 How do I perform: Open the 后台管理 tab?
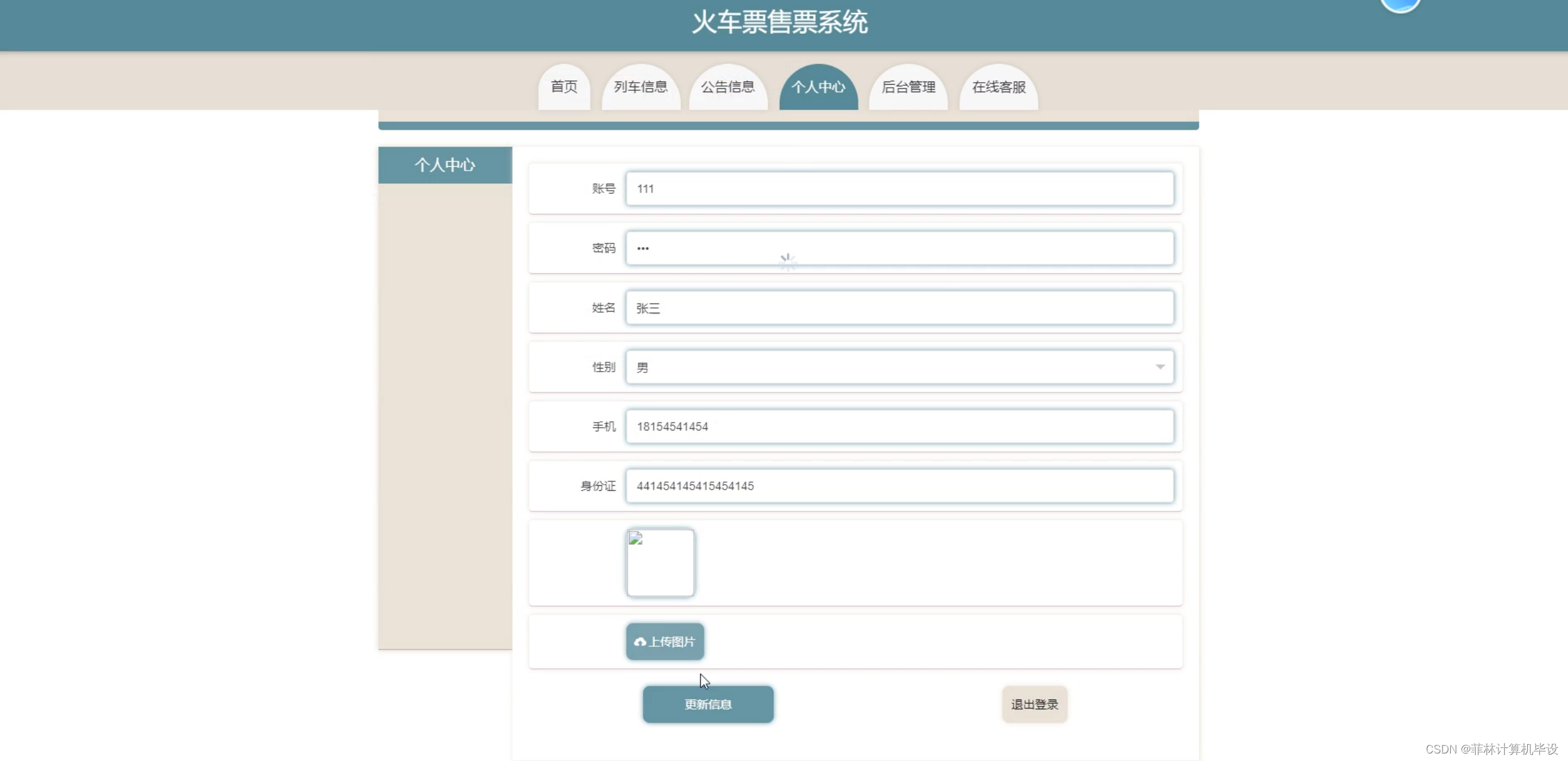pyautogui.click(x=907, y=88)
